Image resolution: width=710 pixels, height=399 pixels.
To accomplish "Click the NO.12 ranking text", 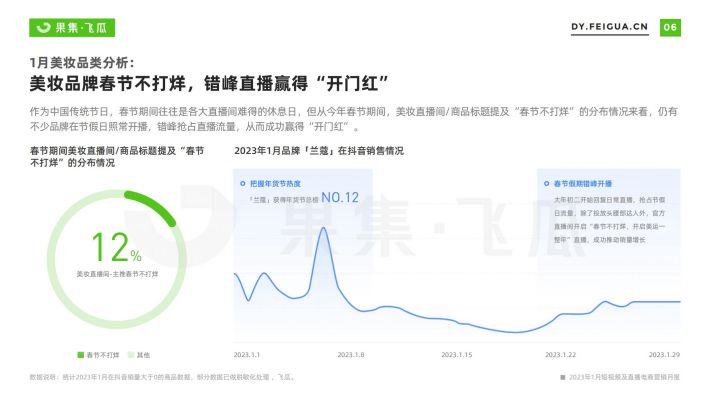I will point(340,197).
